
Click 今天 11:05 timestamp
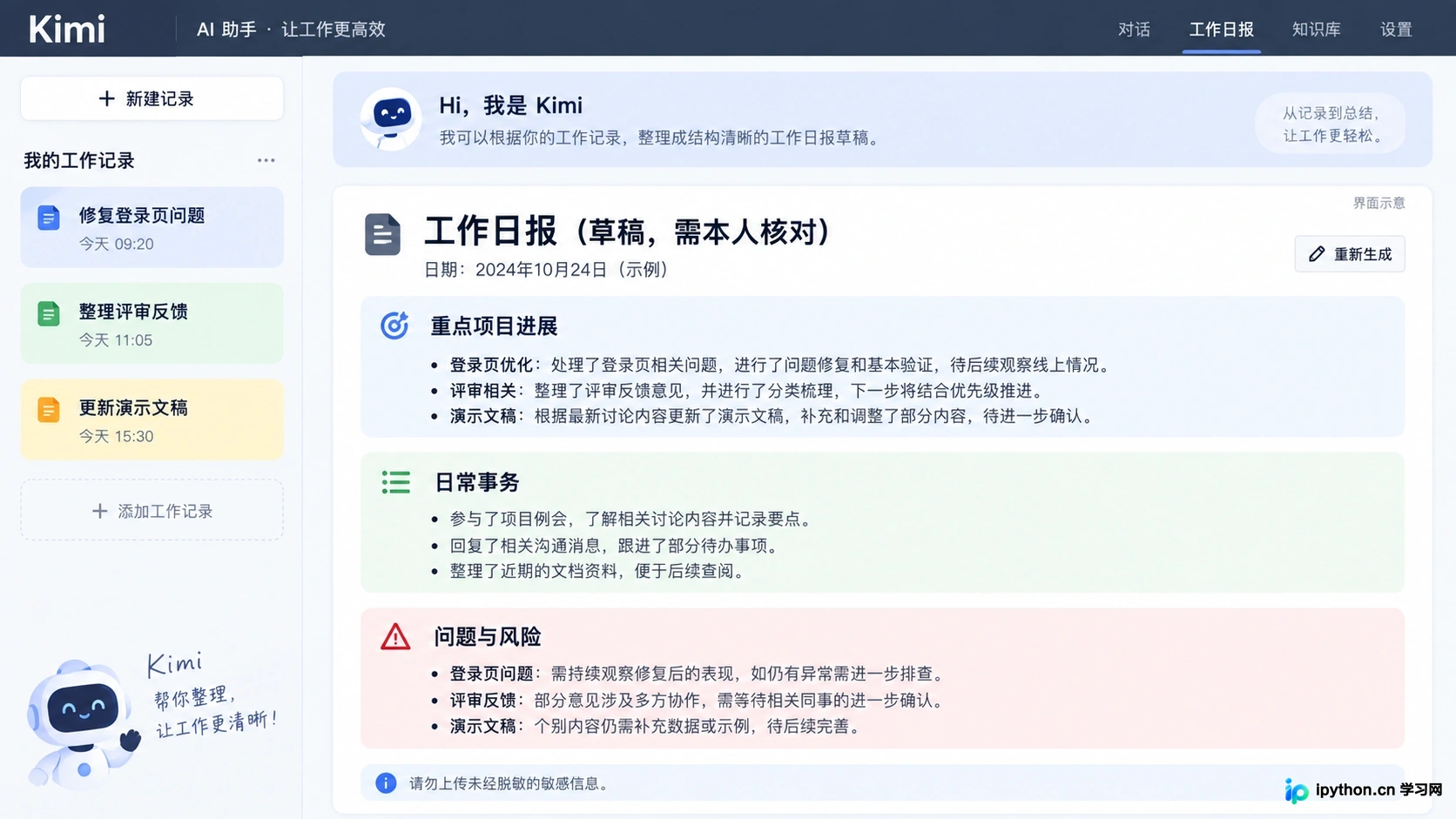(x=115, y=340)
